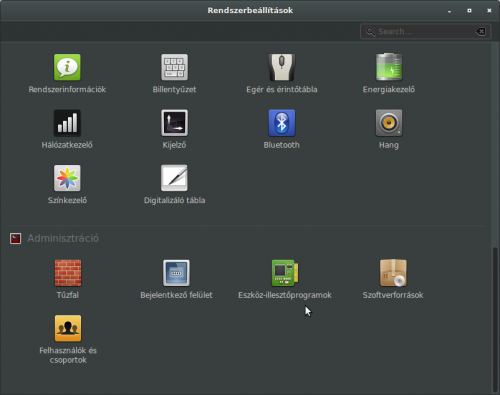This screenshot has height=395, width=500.
Task: Click the Bejelentkező felület text label
Action: point(176,295)
